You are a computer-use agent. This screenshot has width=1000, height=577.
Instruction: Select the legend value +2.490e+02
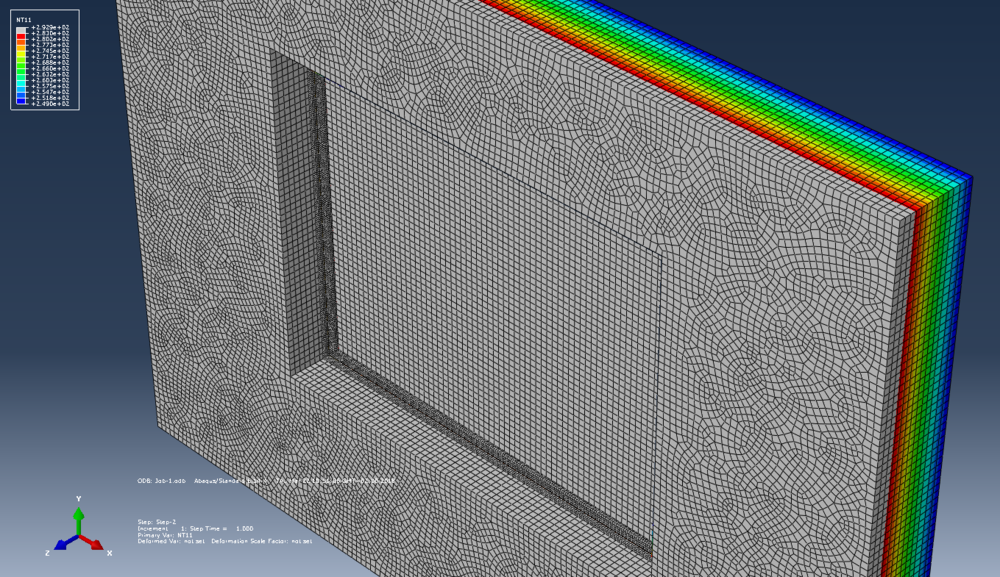point(50,103)
